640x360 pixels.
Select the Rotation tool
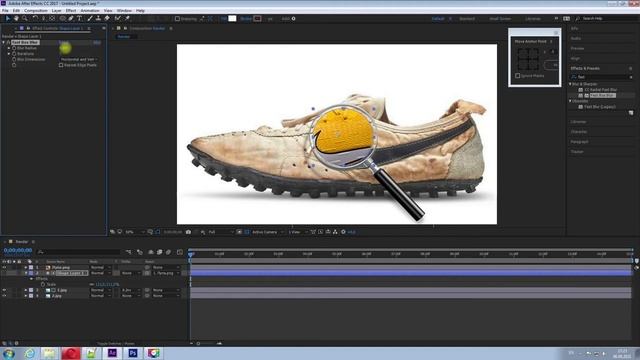(x=35, y=18)
